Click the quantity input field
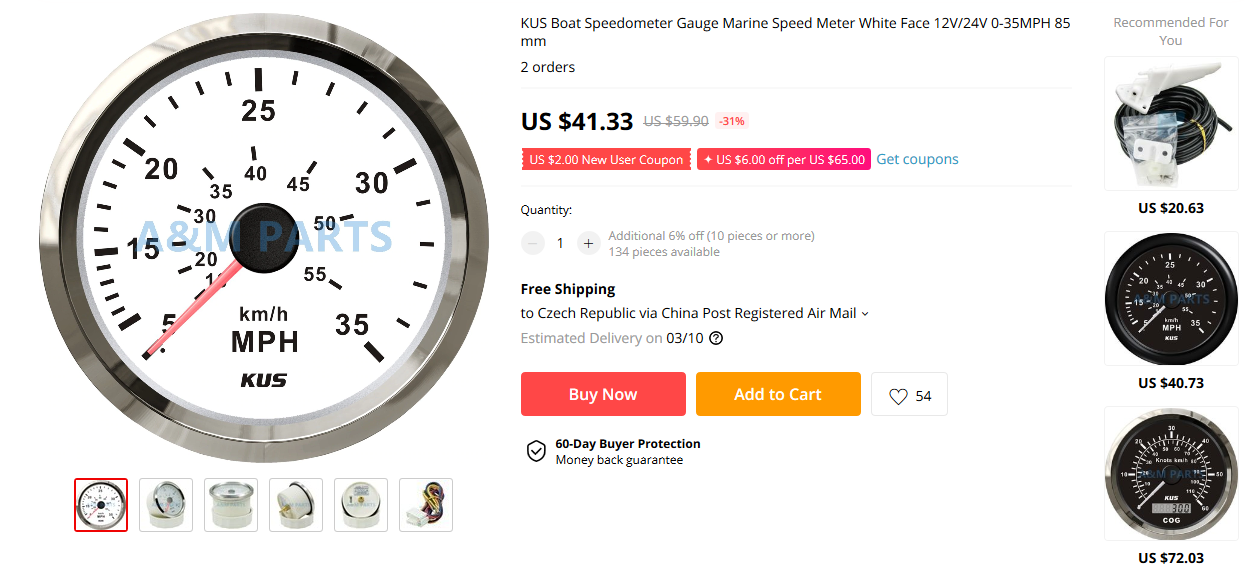Viewport: 1251px width, 580px height. coord(560,243)
